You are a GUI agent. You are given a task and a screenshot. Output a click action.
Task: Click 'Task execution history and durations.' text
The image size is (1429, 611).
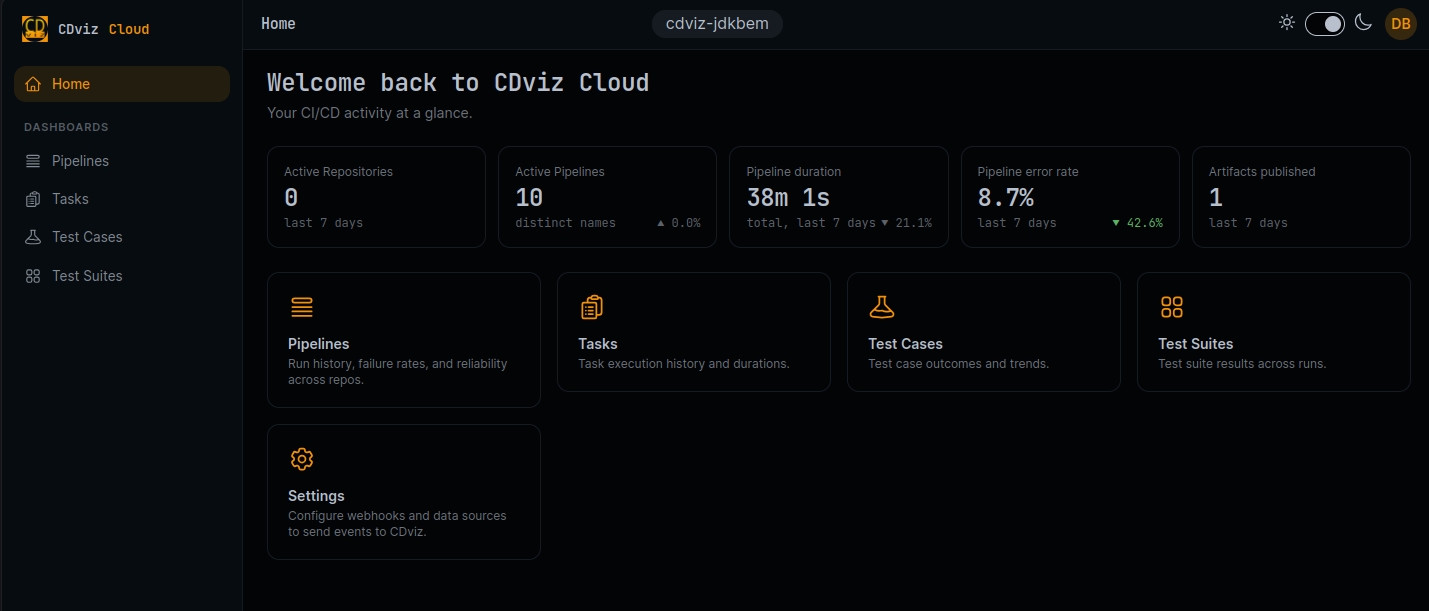pos(684,364)
